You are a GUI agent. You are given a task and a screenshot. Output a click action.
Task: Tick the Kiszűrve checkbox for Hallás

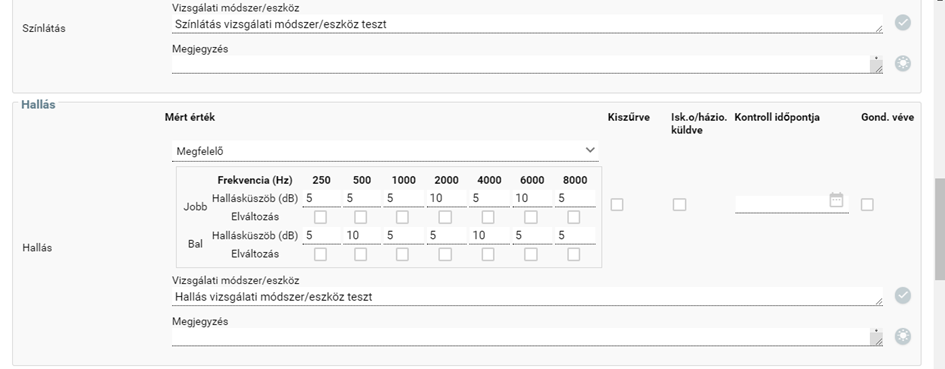(x=617, y=205)
